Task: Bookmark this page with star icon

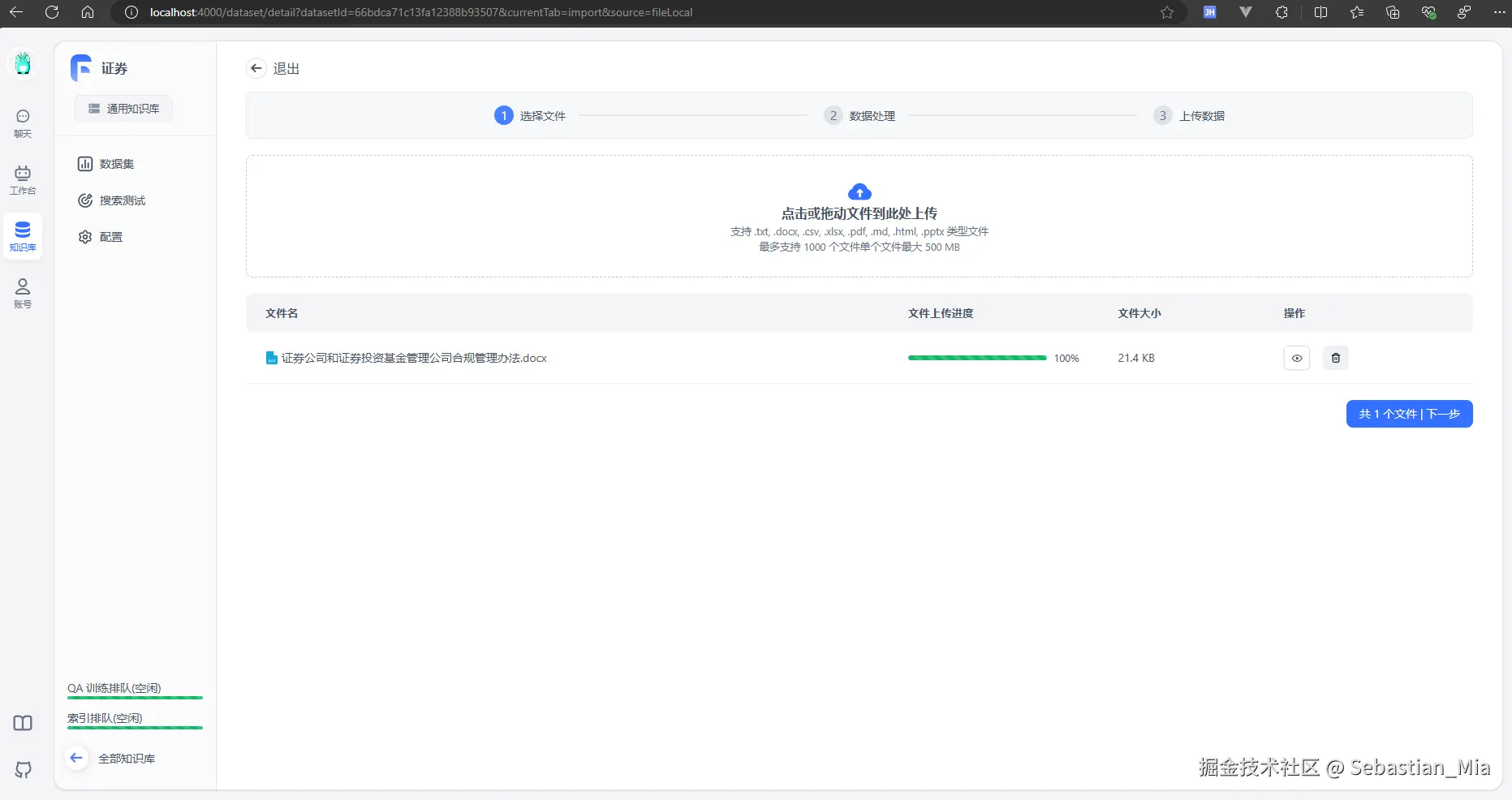Action: (1167, 12)
